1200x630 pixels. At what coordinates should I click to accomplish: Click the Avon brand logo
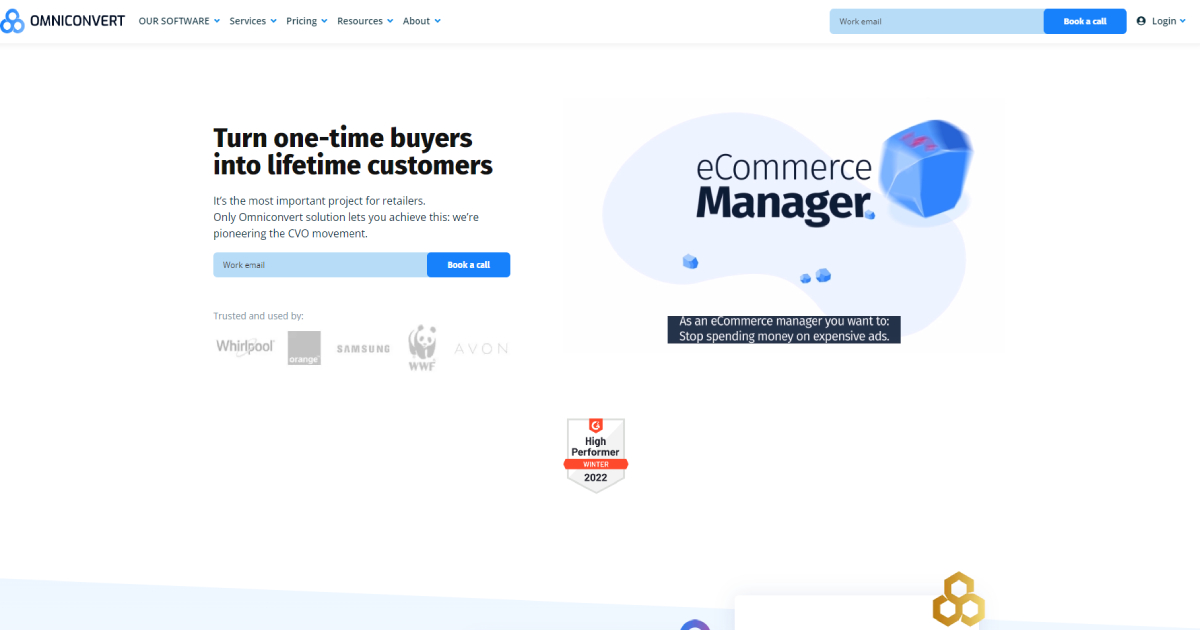click(x=481, y=349)
